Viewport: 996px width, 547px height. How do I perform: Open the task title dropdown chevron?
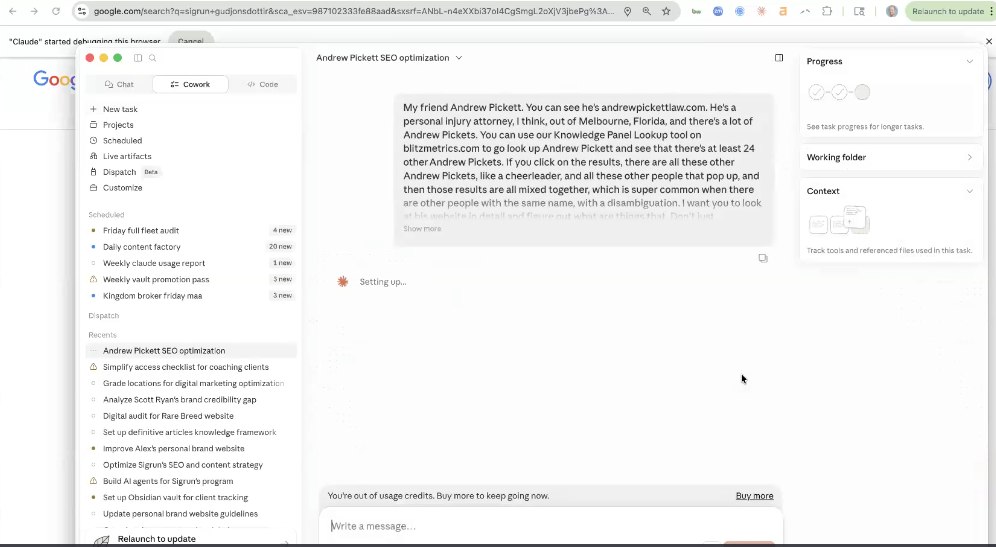coord(459,58)
